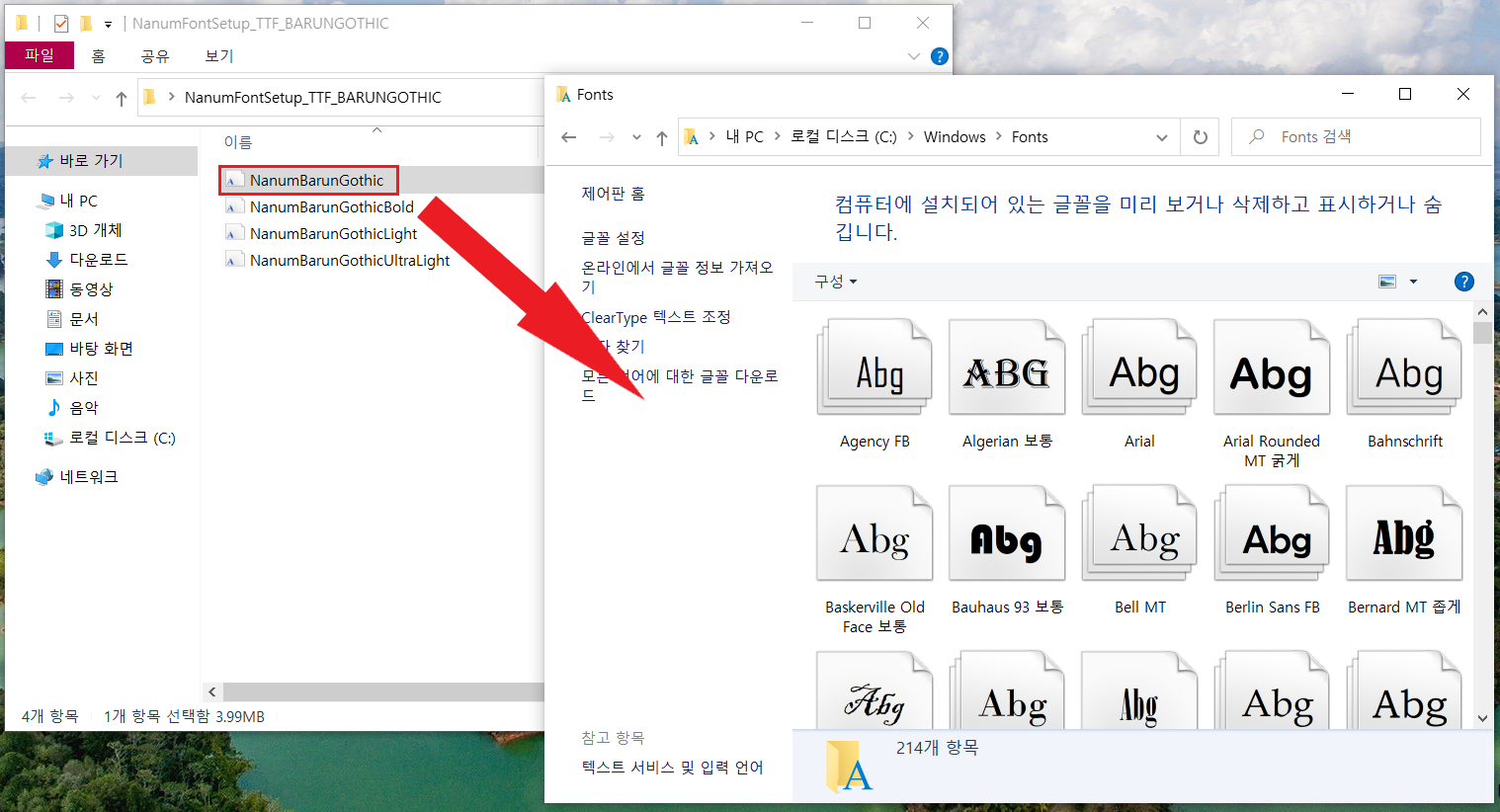Open 내 PC in the navigation pane
Screen dimensions: 1500x812
tap(67, 201)
